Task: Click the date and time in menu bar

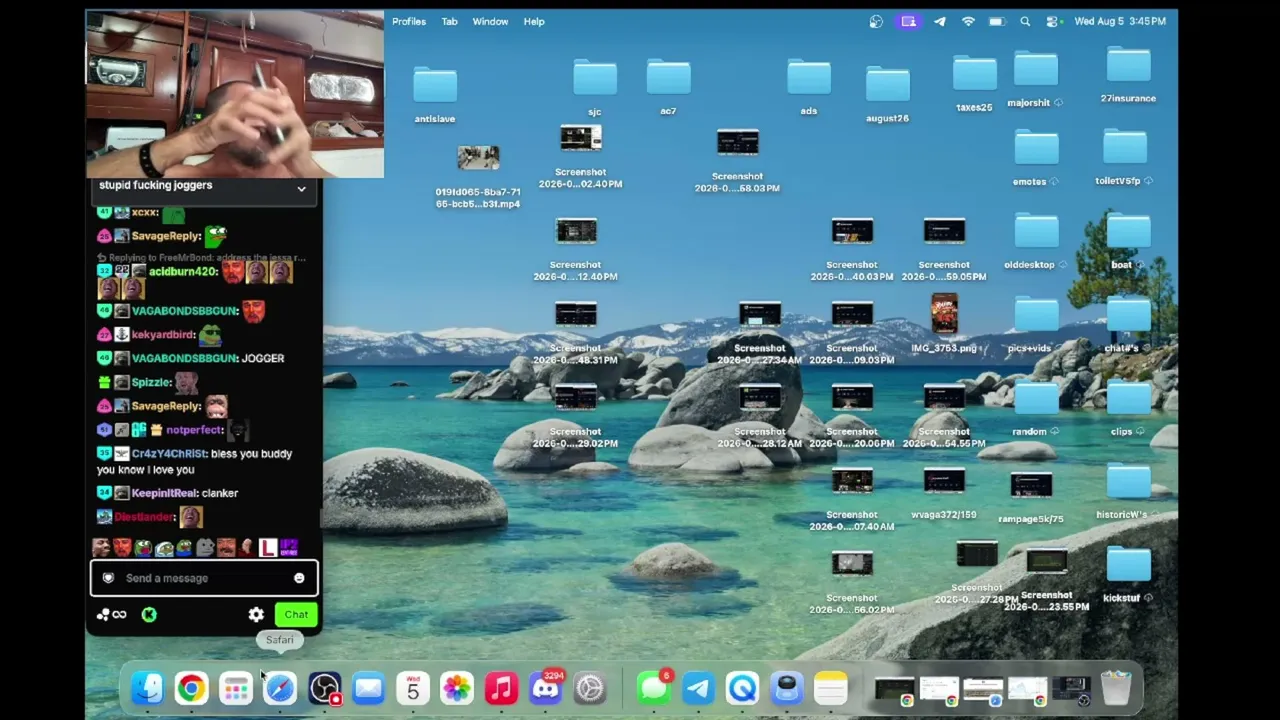Action: point(1120,21)
